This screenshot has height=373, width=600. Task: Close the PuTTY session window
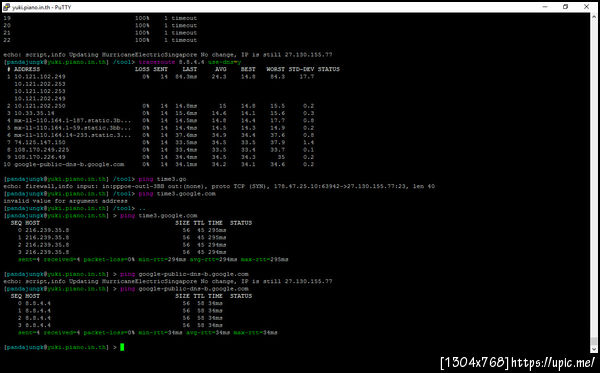(586, 7)
